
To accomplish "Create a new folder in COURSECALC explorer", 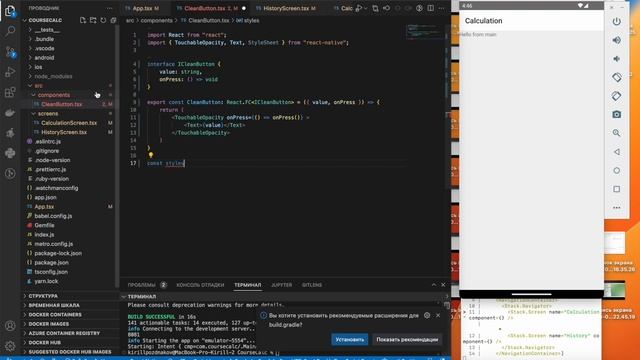I will click(93, 20).
